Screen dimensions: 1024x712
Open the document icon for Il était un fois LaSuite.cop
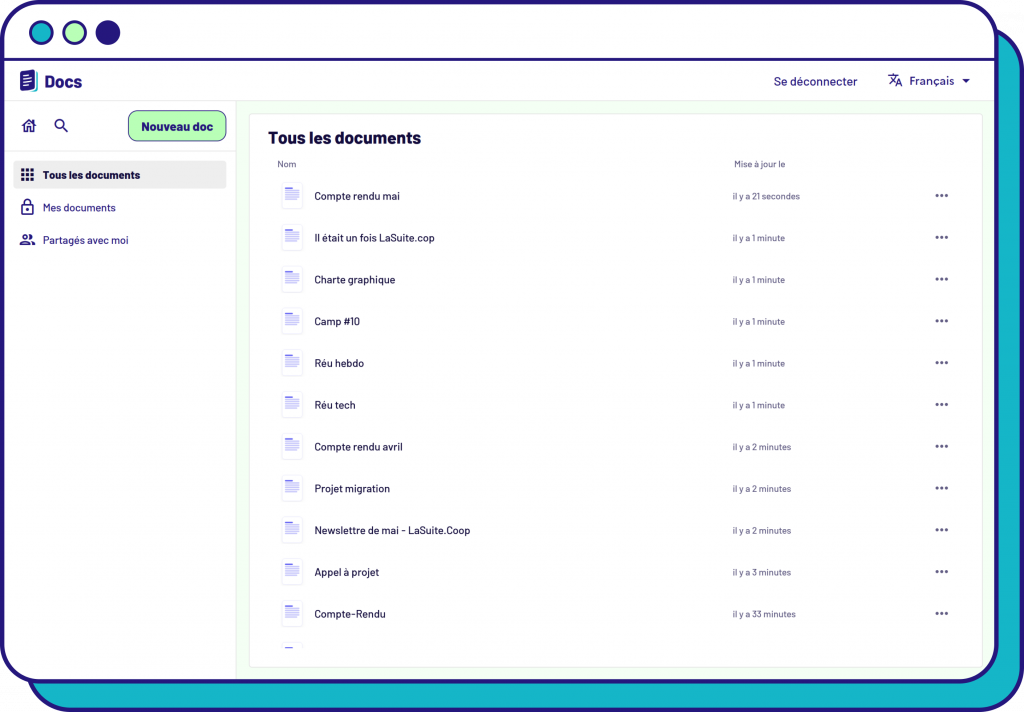tap(292, 237)
